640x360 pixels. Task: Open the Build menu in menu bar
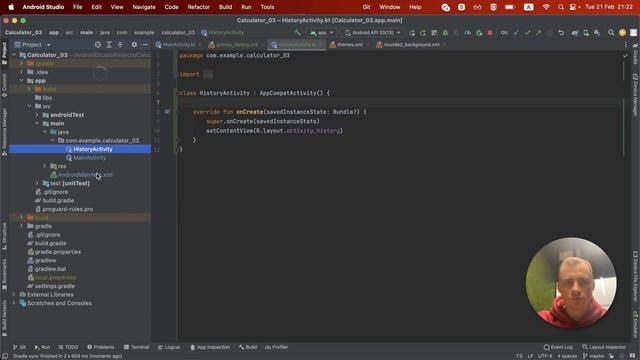point(225,7)
